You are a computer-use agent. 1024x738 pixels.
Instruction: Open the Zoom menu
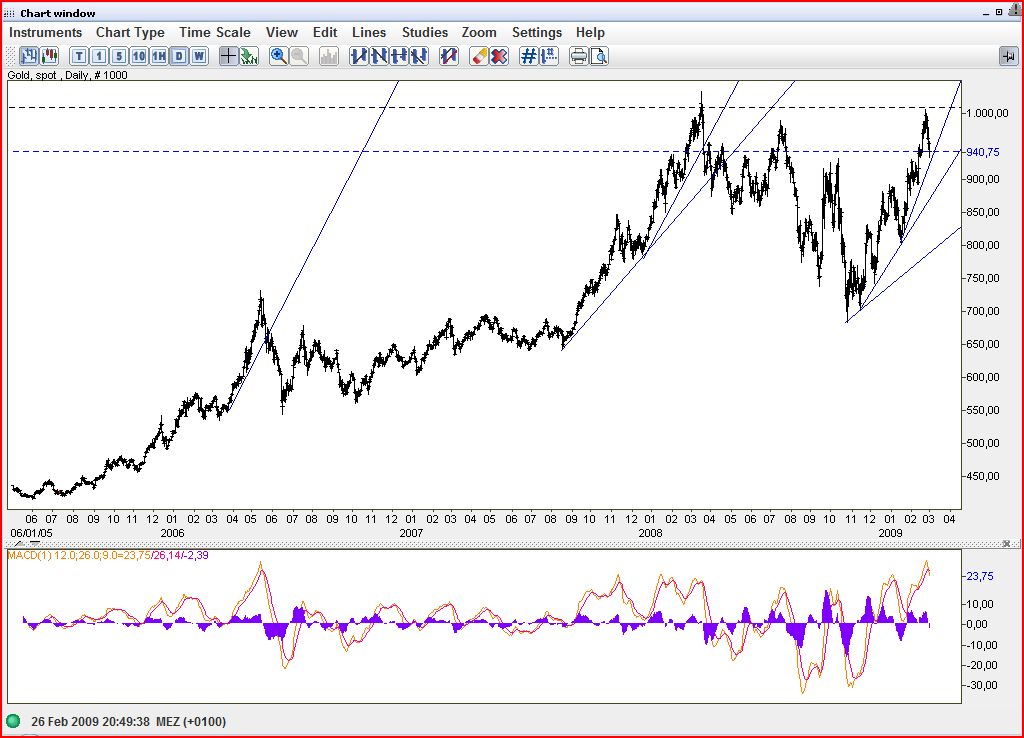pyautogui.click(x=479, y=33)
